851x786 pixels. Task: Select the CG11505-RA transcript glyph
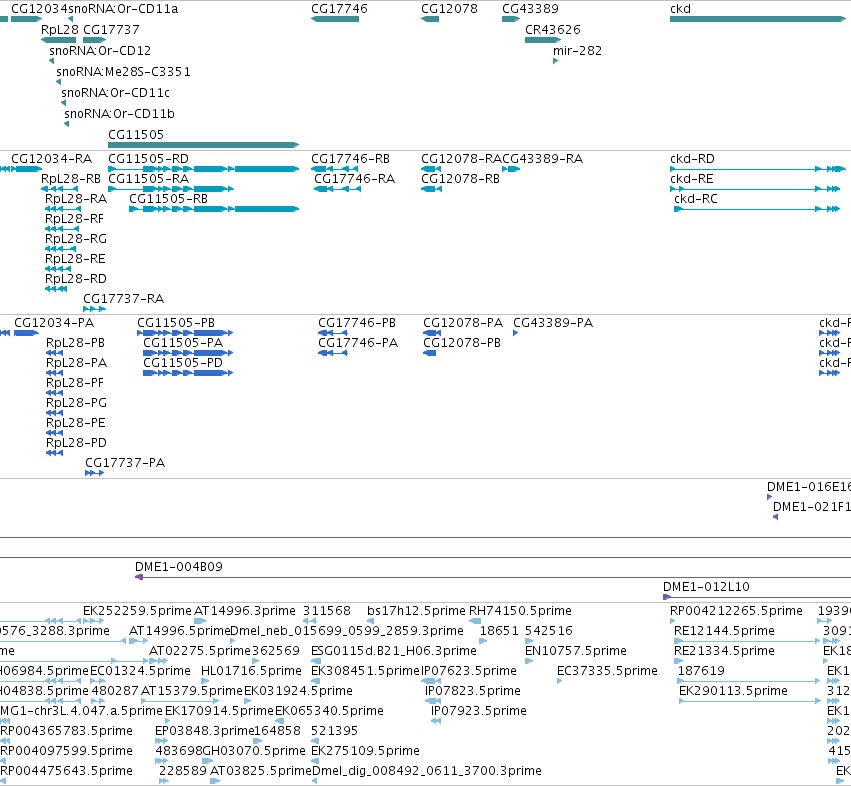[171, 189]
